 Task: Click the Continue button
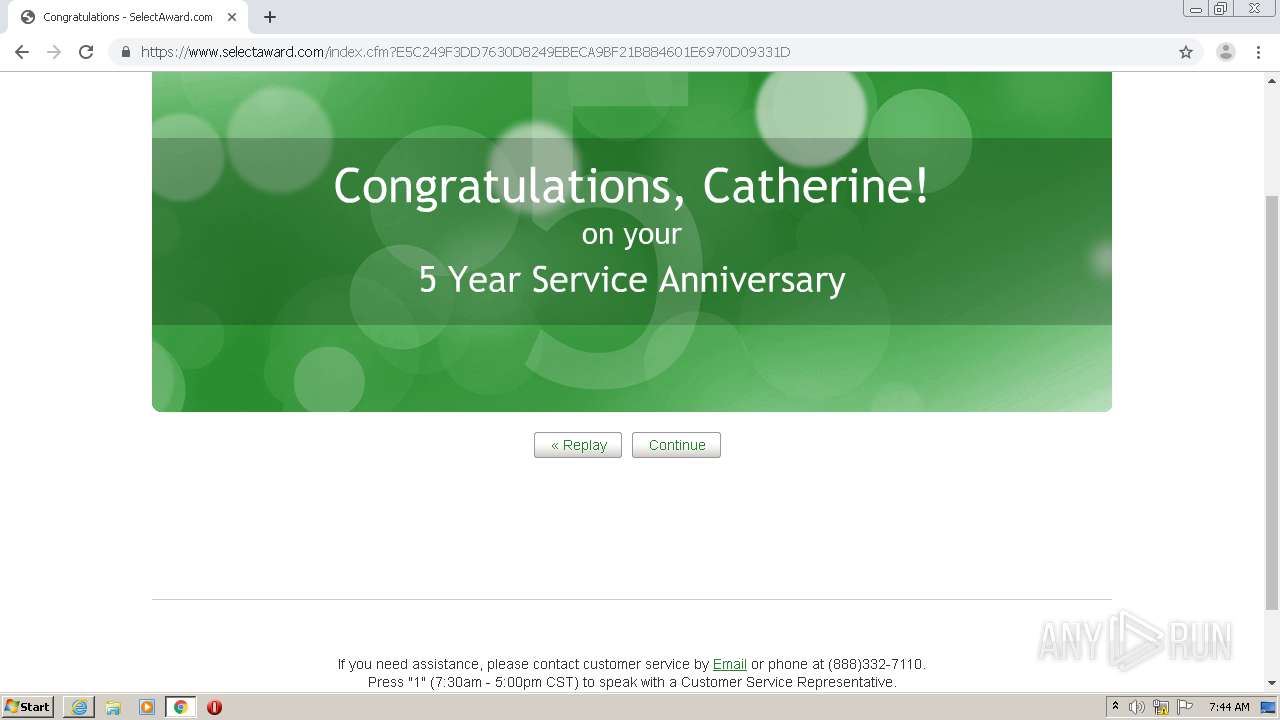[676, 445]
